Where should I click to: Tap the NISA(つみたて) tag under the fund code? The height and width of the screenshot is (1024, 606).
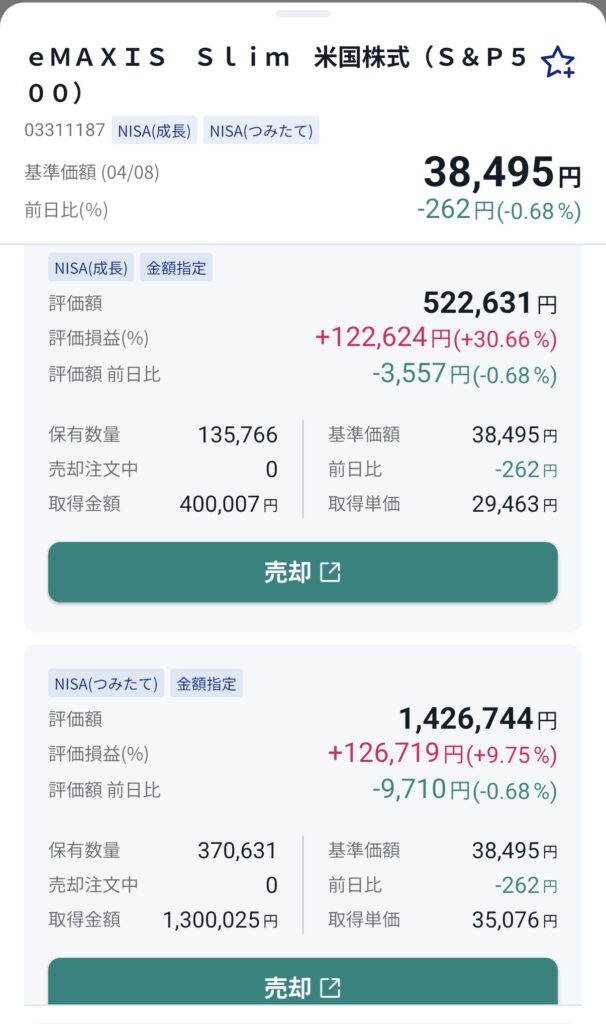[x=261, y=131]
